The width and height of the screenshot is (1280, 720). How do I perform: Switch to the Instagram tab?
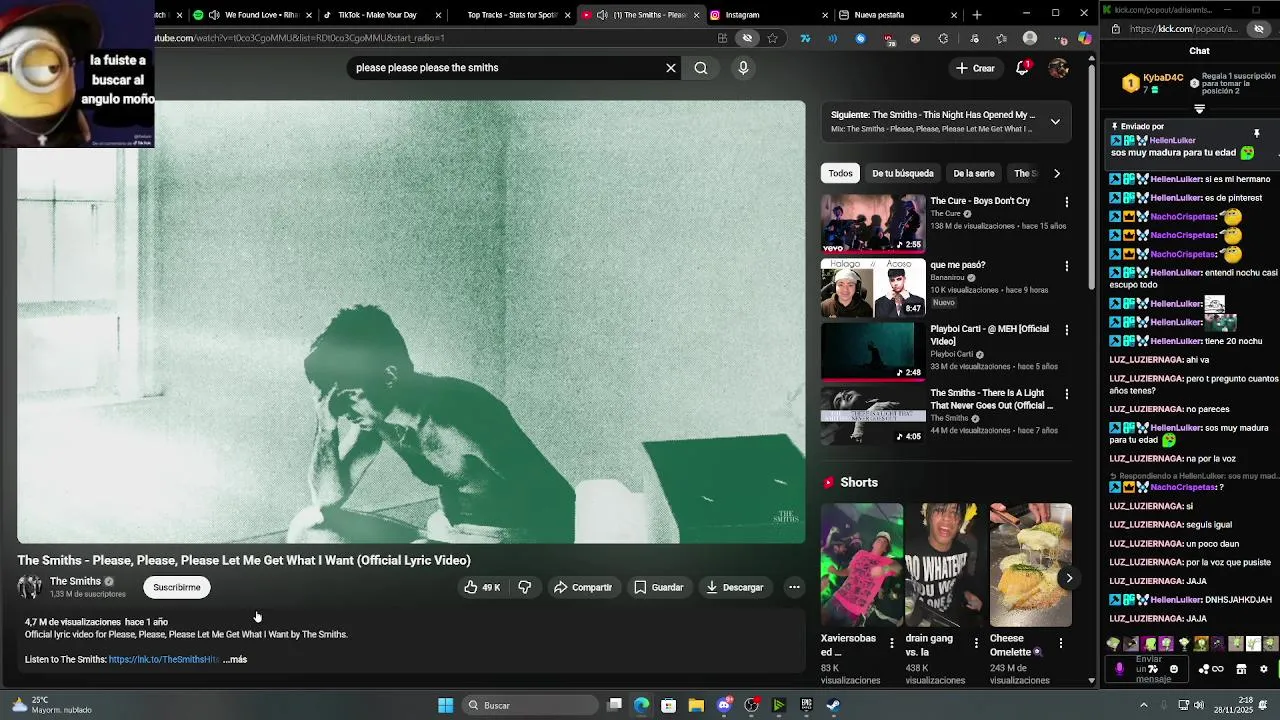pos(770,15)
